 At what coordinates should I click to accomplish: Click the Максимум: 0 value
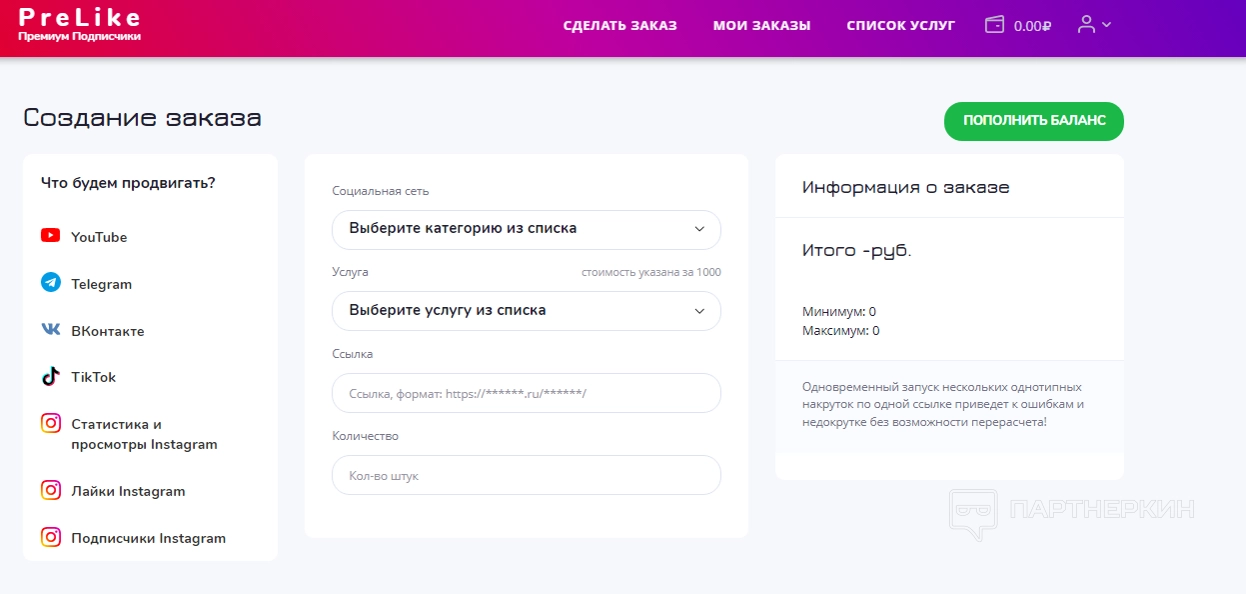coord(841,331)
